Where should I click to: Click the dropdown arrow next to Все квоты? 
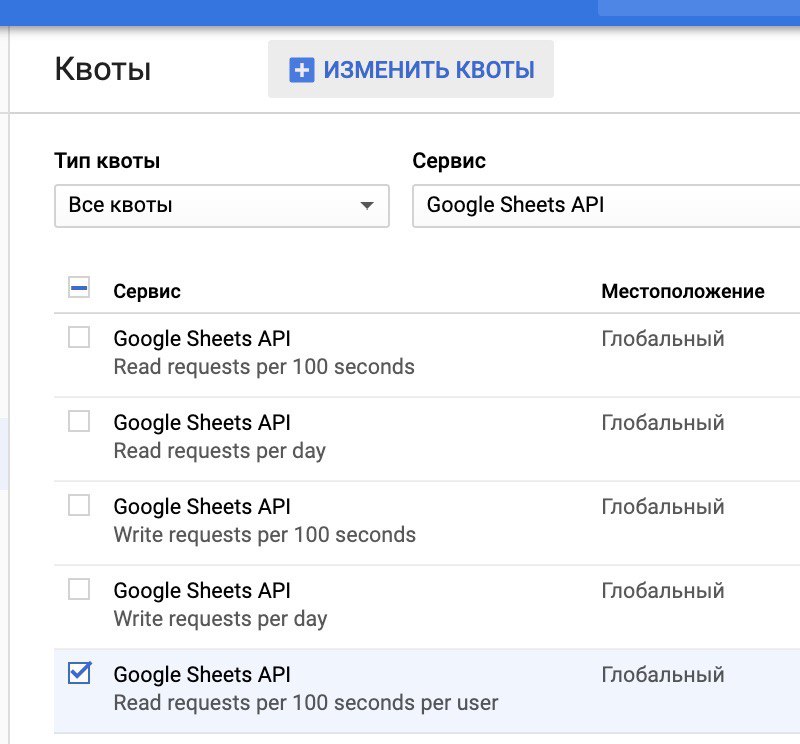tap(367, 206)
